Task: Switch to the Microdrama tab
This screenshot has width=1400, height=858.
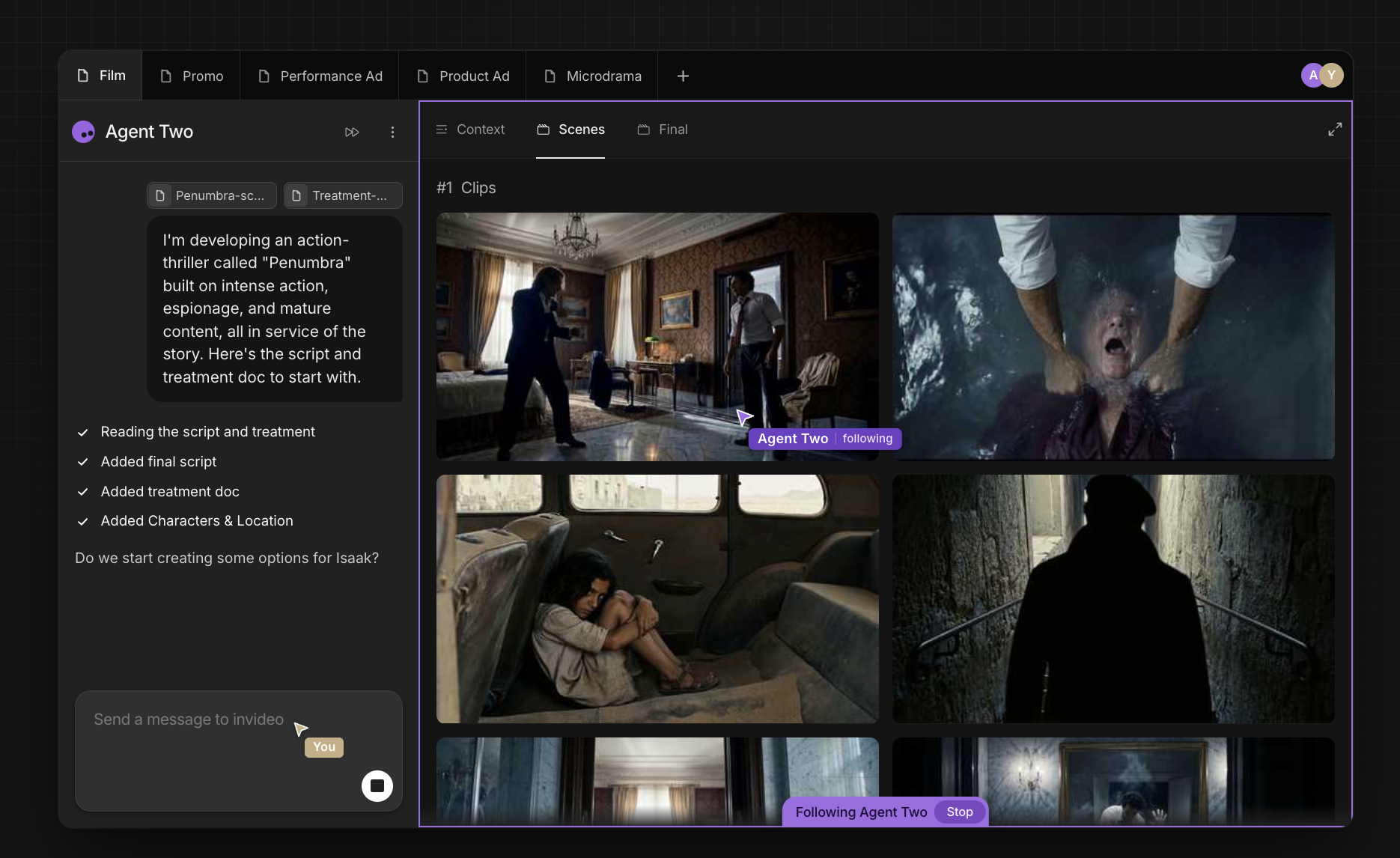Action: pos(592,76)
